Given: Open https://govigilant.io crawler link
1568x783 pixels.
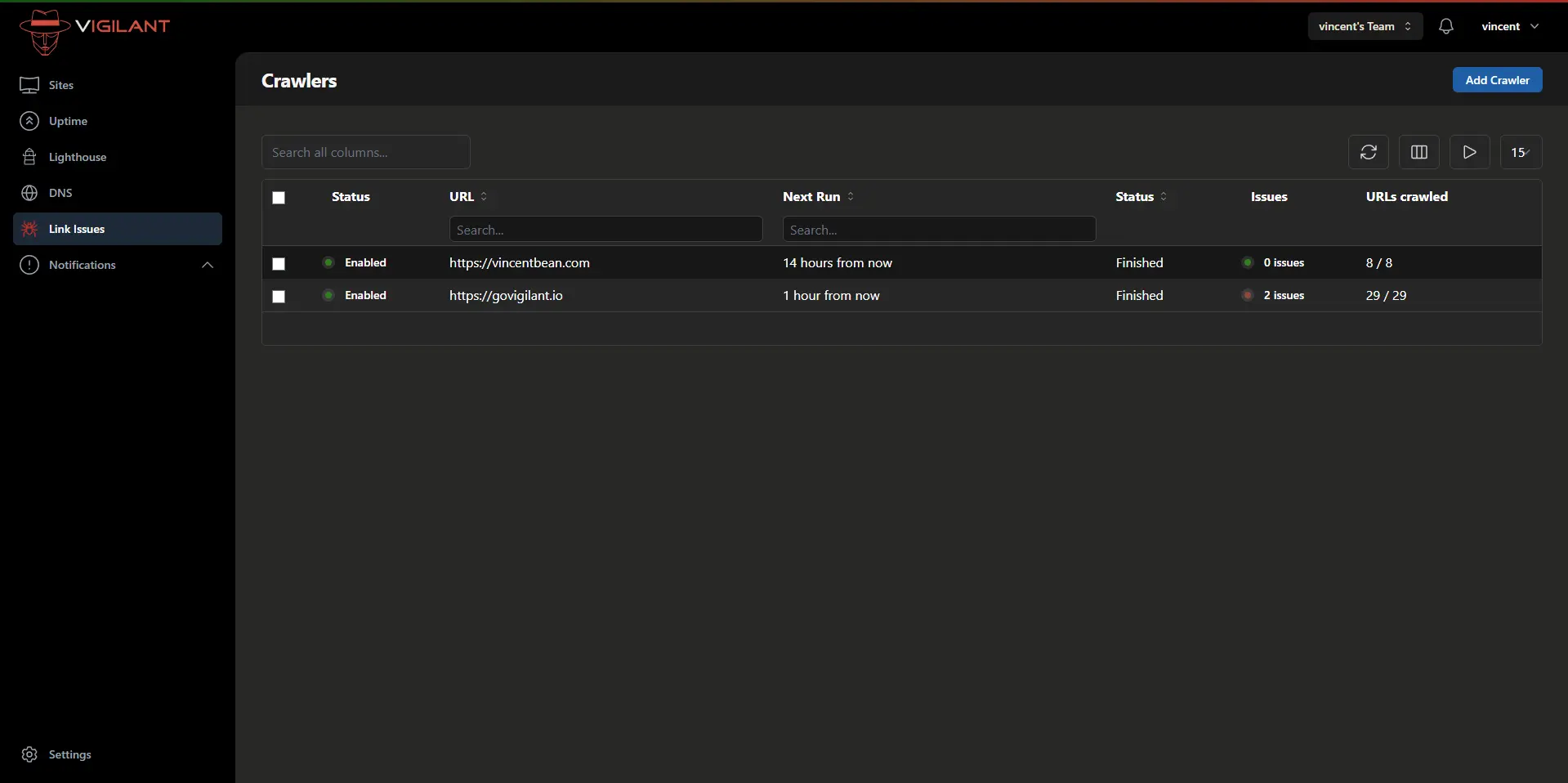Looking at the screenshot, I should 506,295.
